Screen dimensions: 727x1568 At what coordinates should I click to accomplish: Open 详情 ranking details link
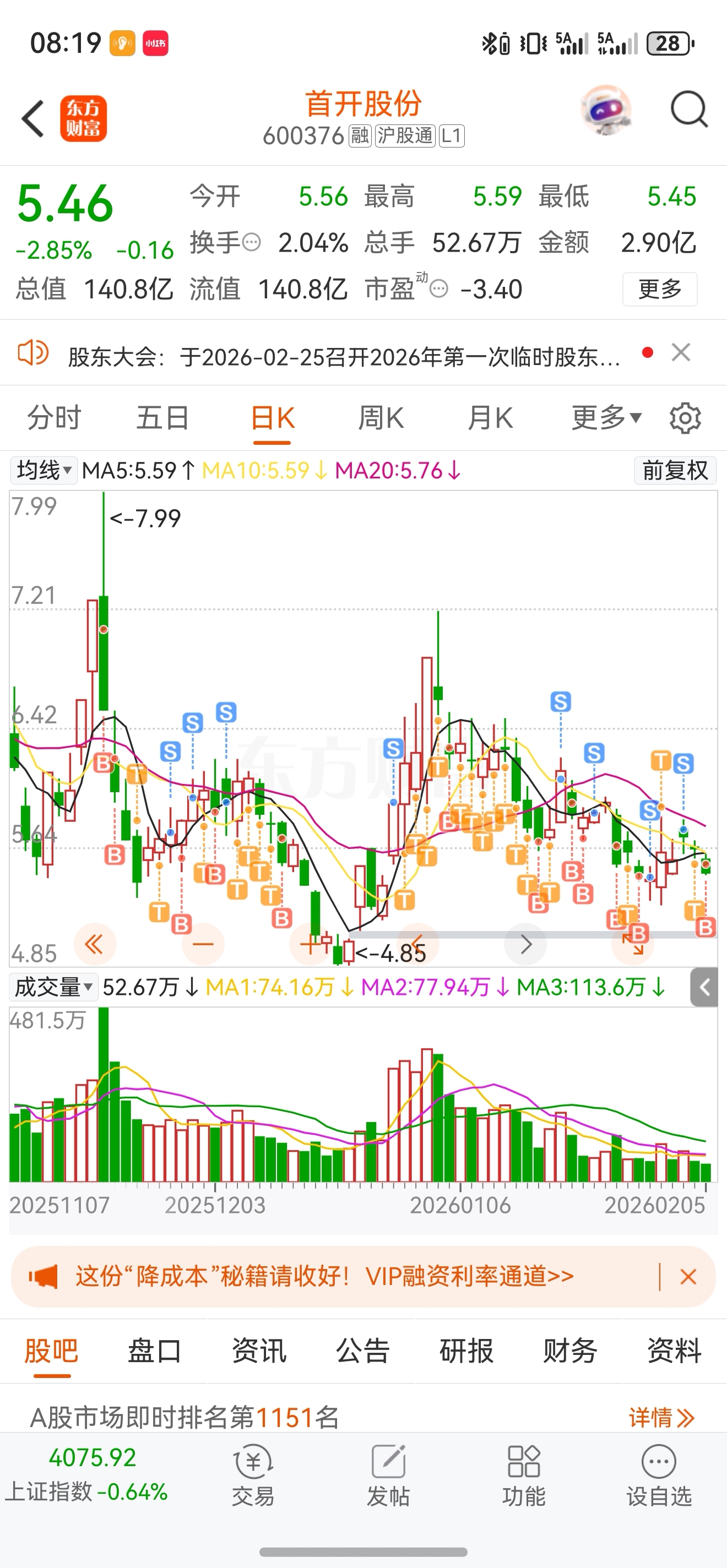[x=662, y=1418]
